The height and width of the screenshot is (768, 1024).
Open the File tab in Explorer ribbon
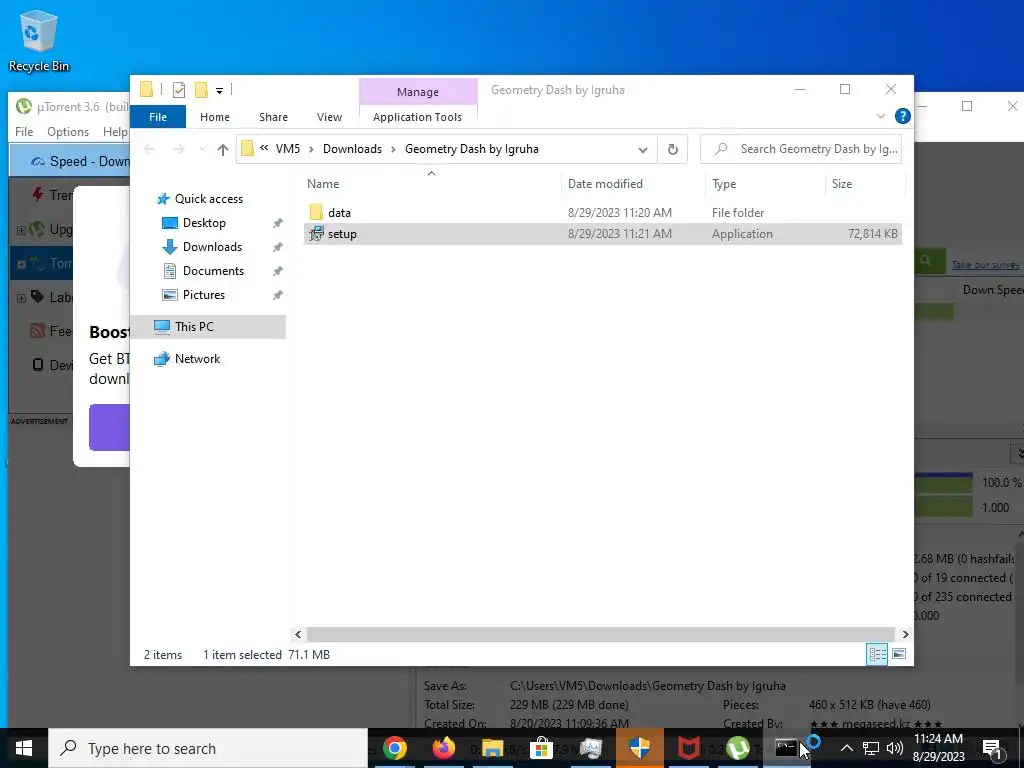(x=158, y=117)
